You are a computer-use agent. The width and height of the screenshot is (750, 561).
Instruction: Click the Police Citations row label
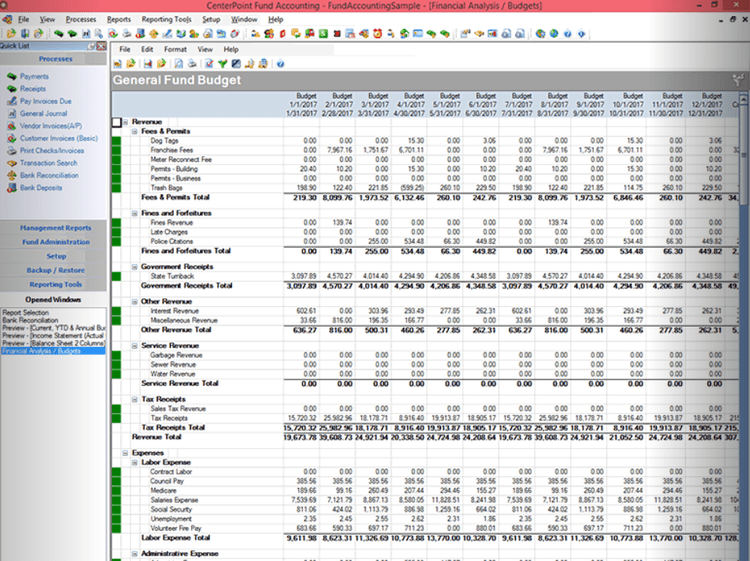point(172,242)
